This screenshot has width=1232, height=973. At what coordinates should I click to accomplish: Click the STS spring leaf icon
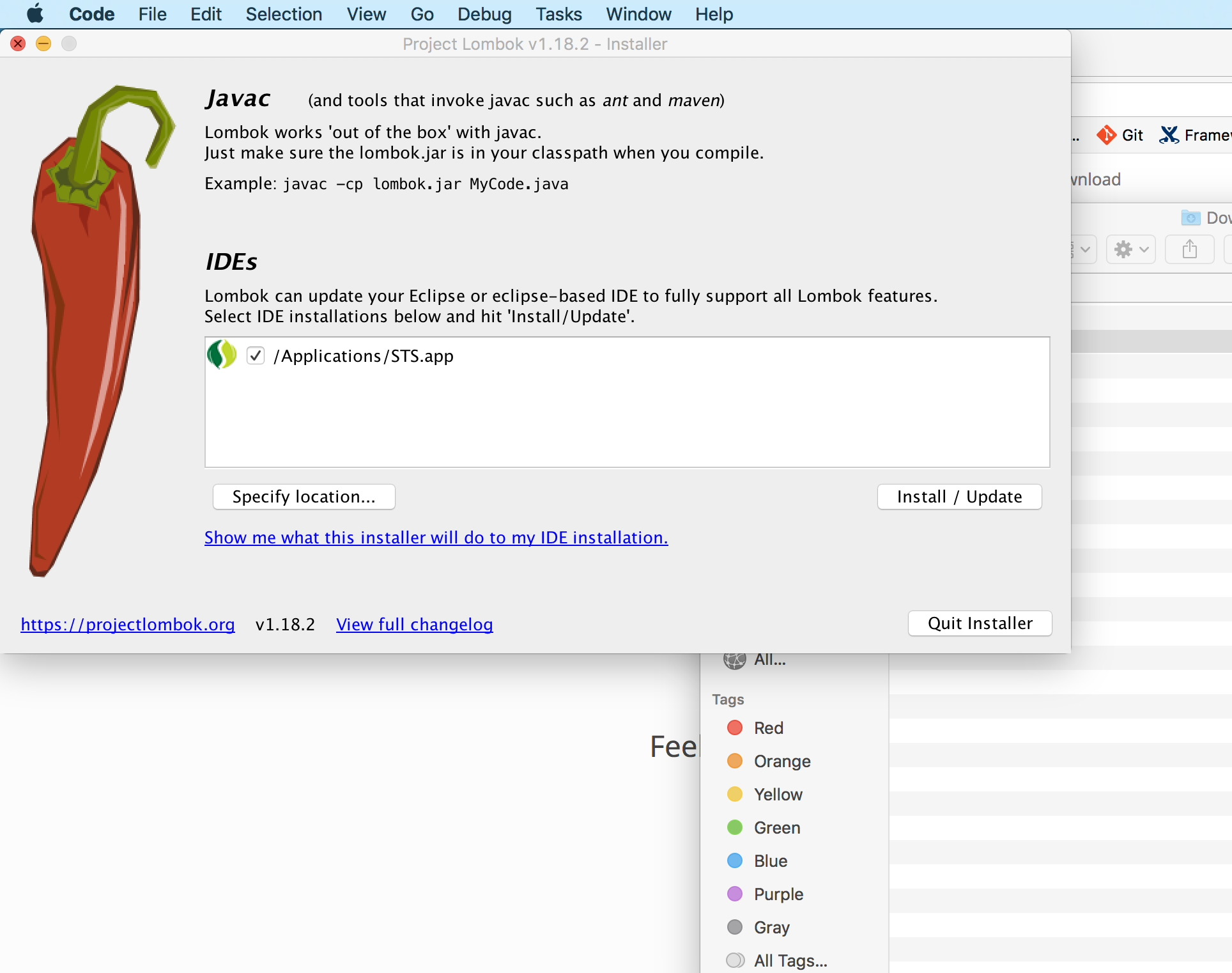[222, 355]
